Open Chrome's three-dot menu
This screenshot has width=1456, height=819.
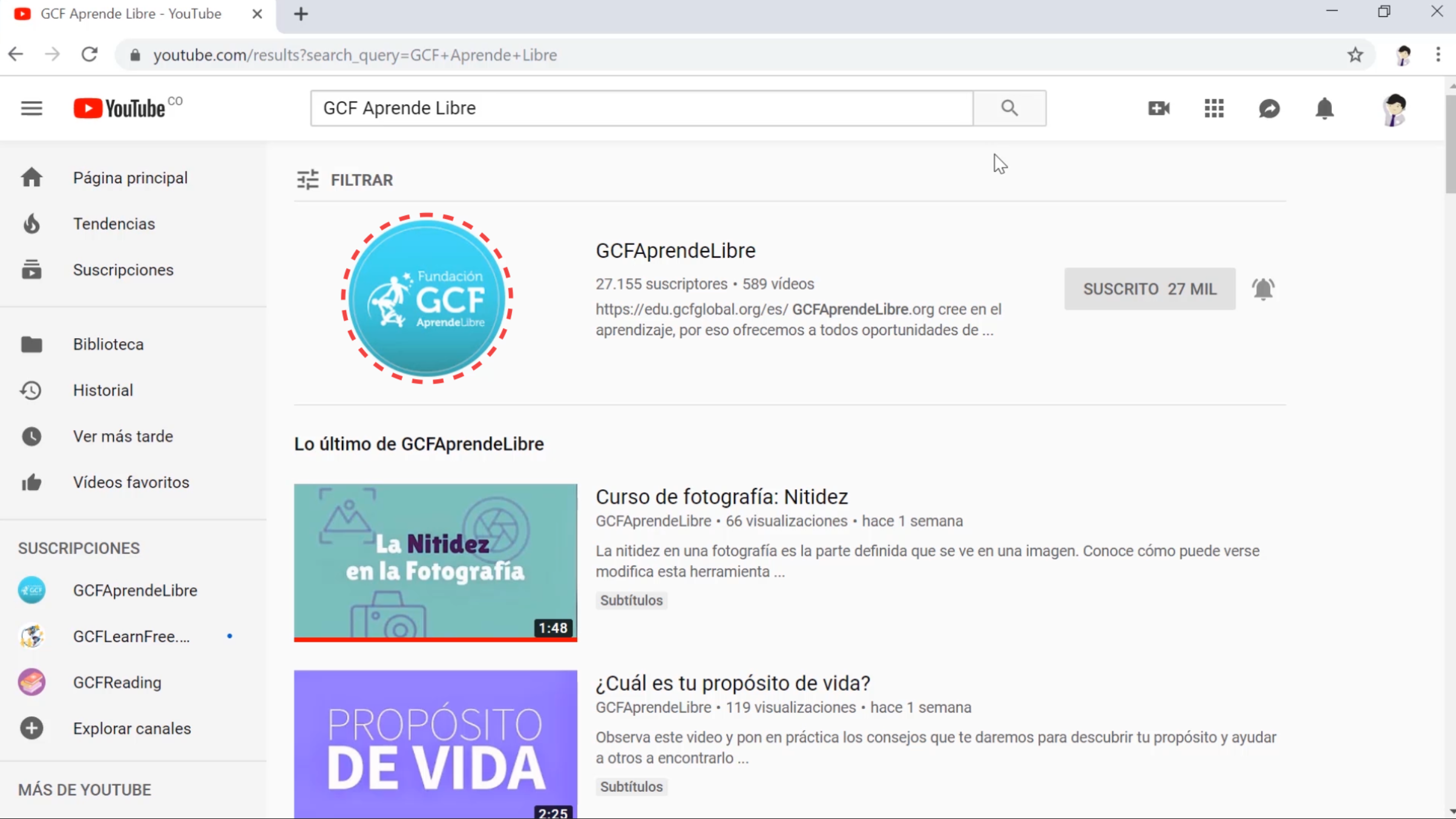point(1437,54)
